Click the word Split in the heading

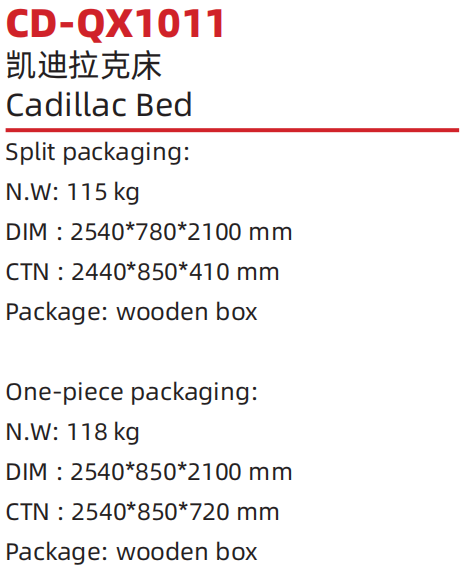pyautogui.click(x=30, y=152)
